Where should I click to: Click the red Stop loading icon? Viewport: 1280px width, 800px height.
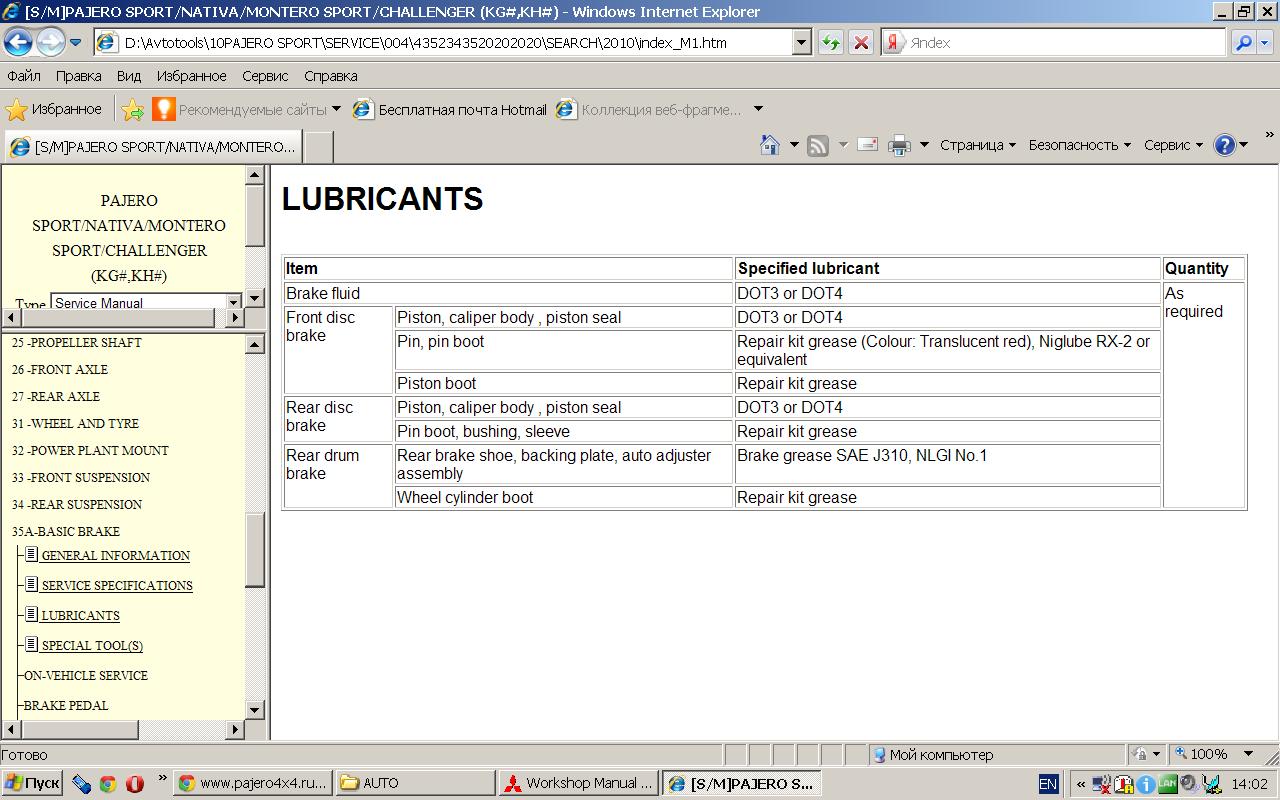pos(860,43)
